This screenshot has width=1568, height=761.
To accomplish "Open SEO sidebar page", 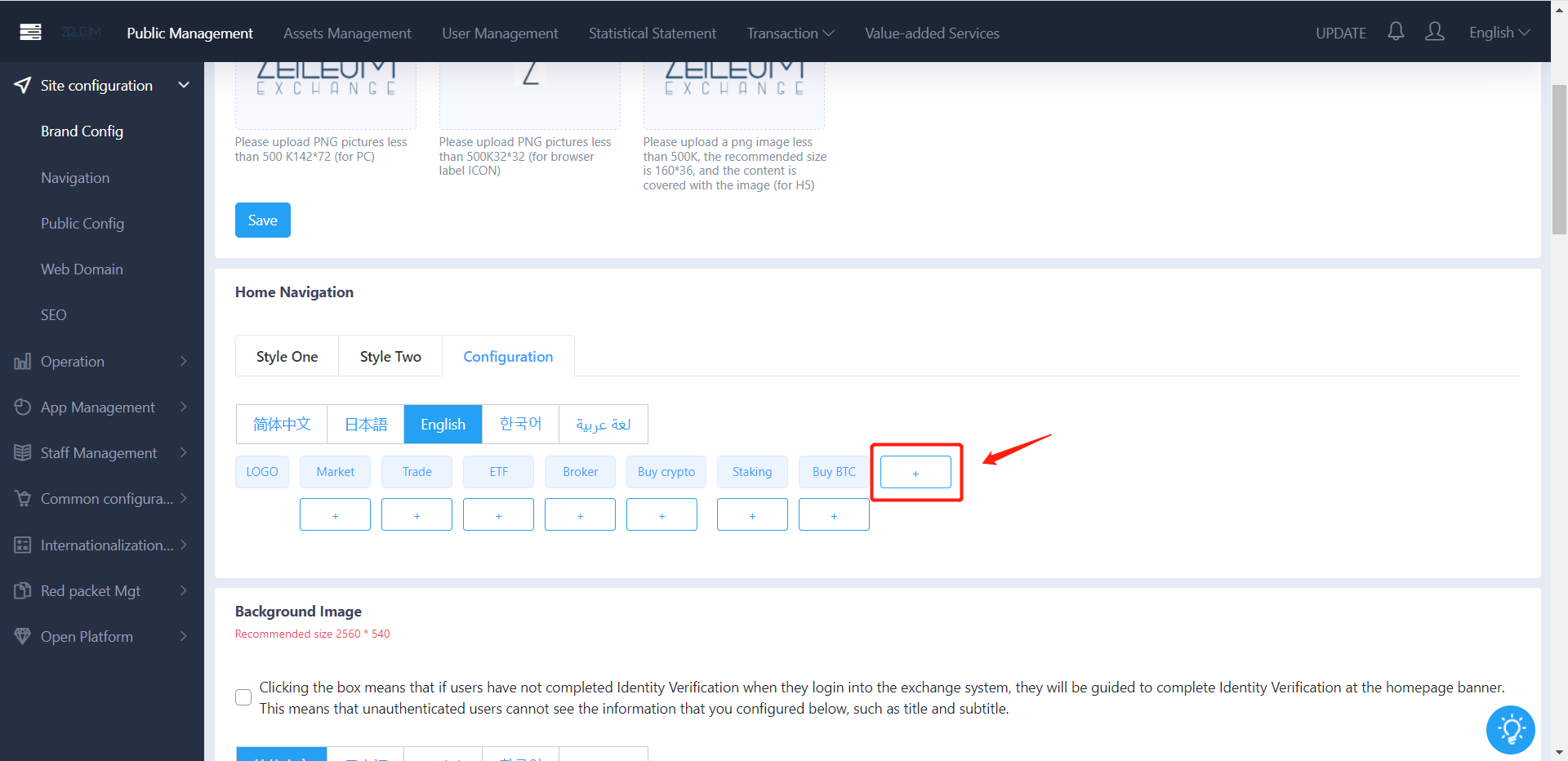I will 54,314.
